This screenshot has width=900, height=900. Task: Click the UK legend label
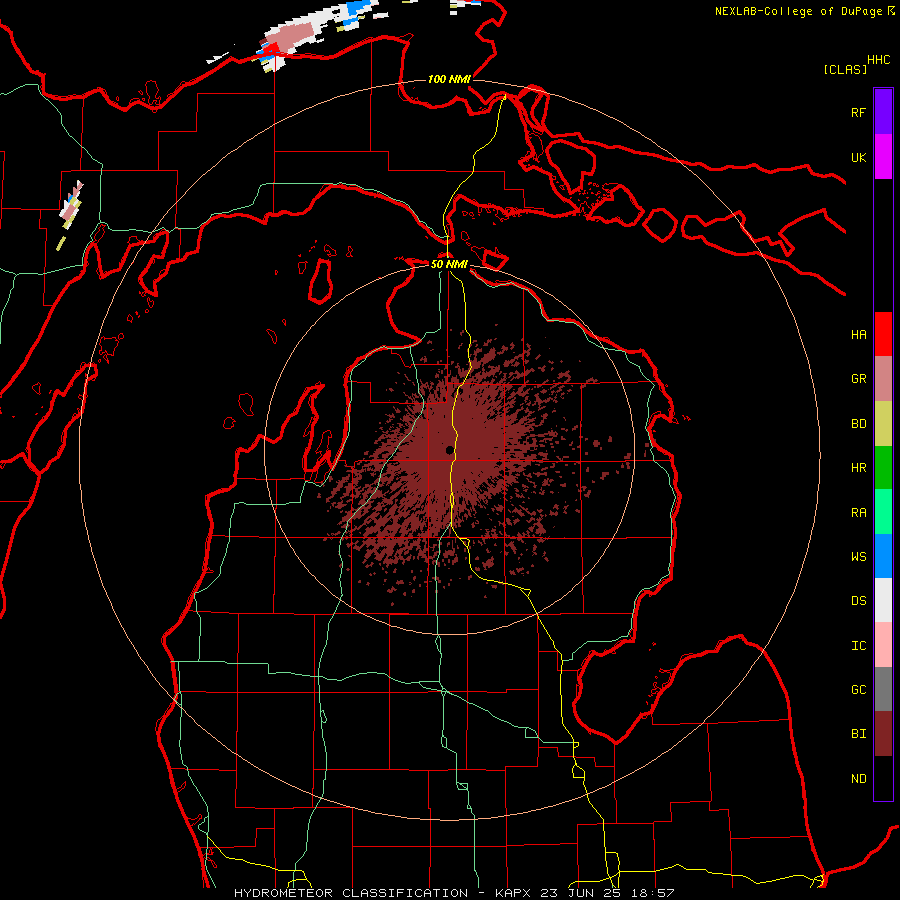[x=858, y=157]
